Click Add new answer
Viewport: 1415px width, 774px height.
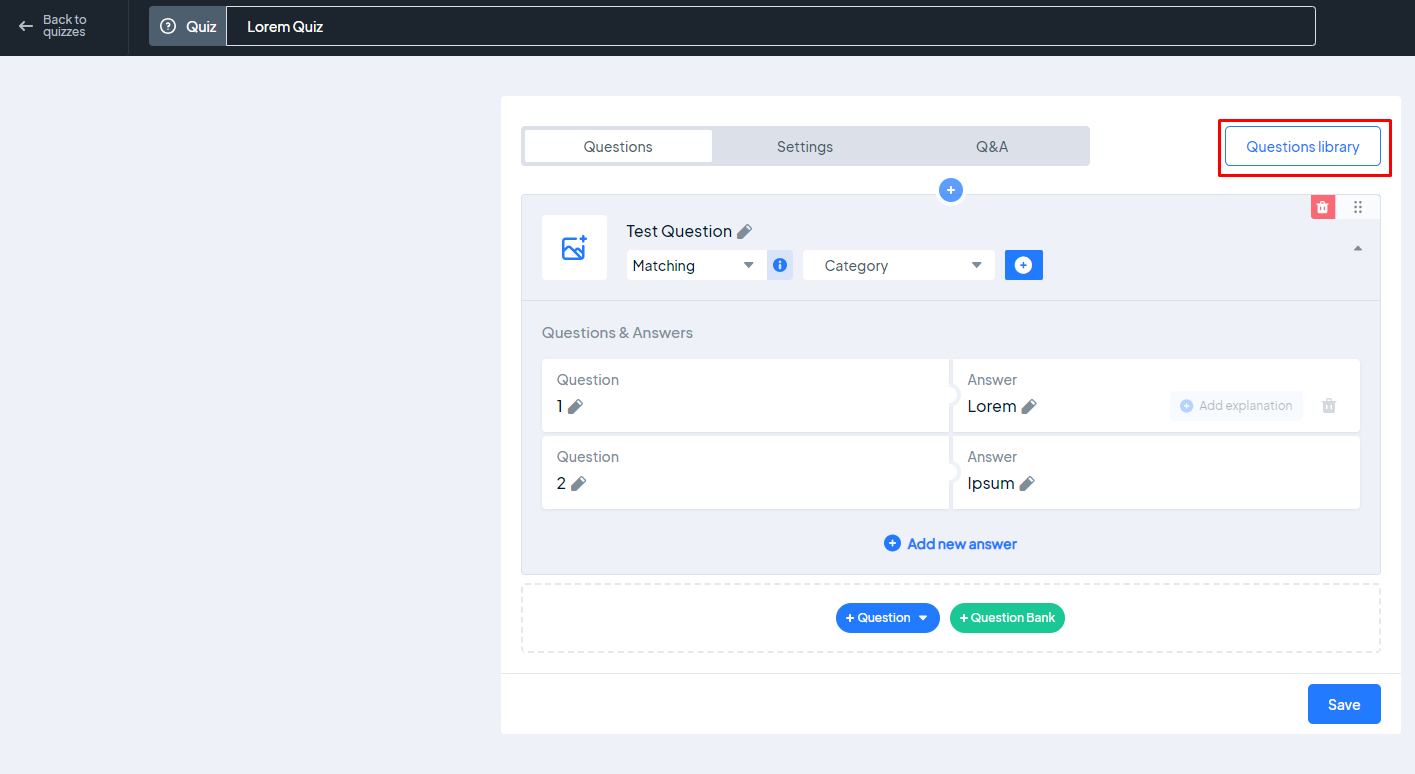coord(951,544)
